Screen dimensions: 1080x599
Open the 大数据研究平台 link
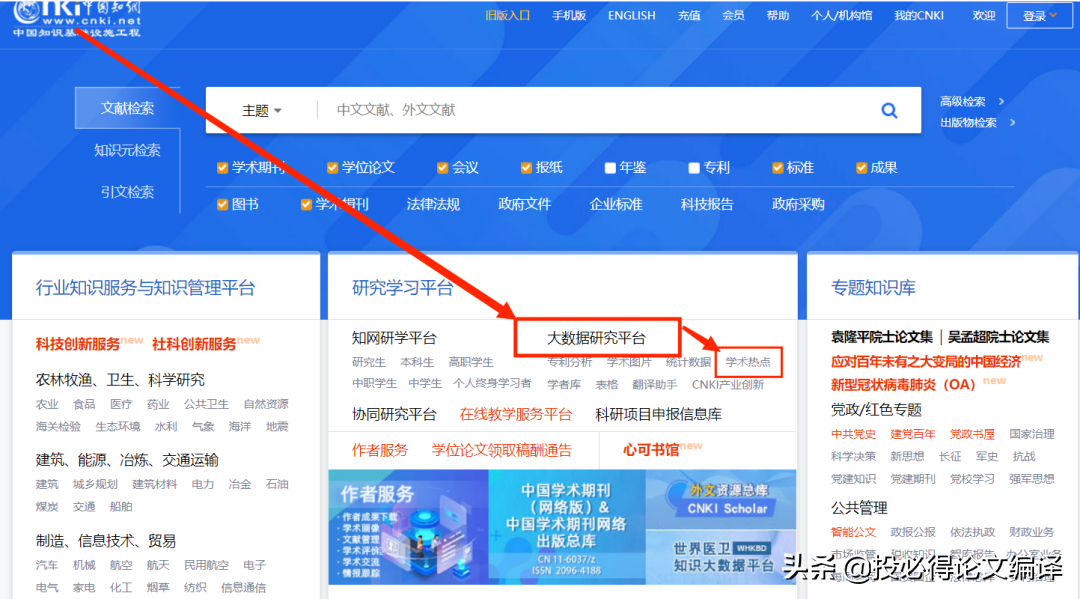click(x=597, y=338)
